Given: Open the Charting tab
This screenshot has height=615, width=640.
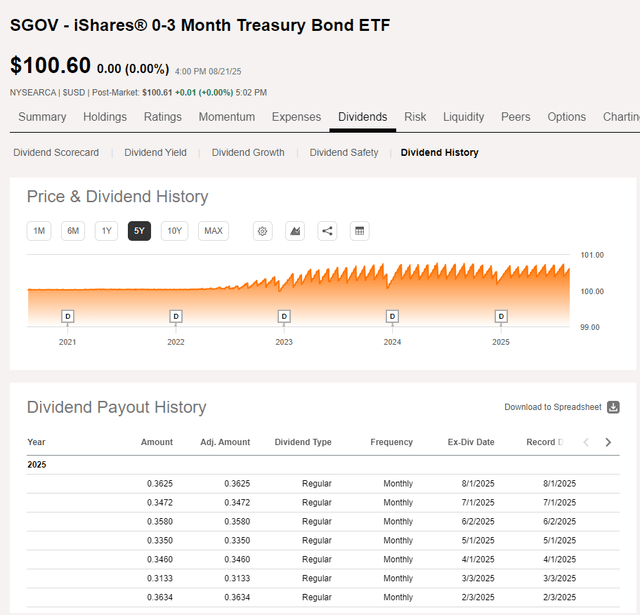Looking at the screenshot, I should (621, 117).
